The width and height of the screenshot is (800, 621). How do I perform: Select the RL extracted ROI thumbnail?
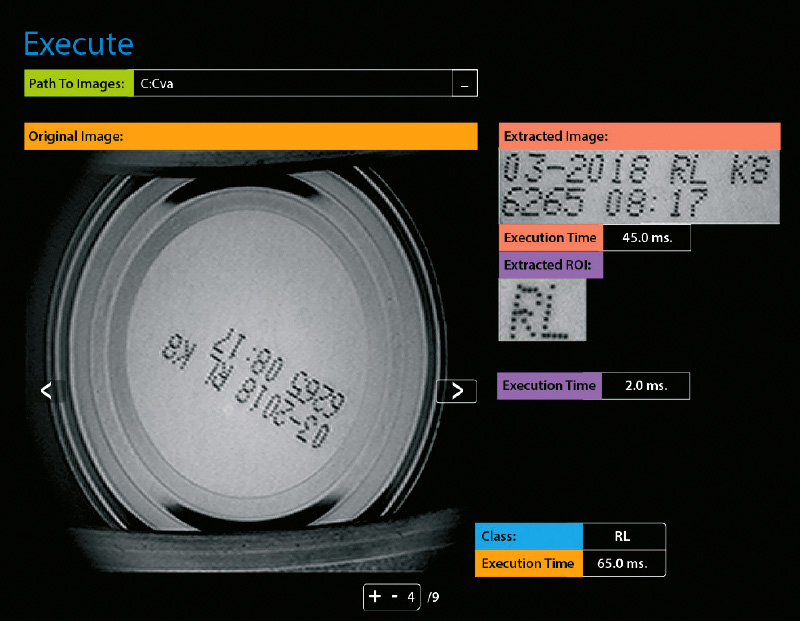point(542,310)
